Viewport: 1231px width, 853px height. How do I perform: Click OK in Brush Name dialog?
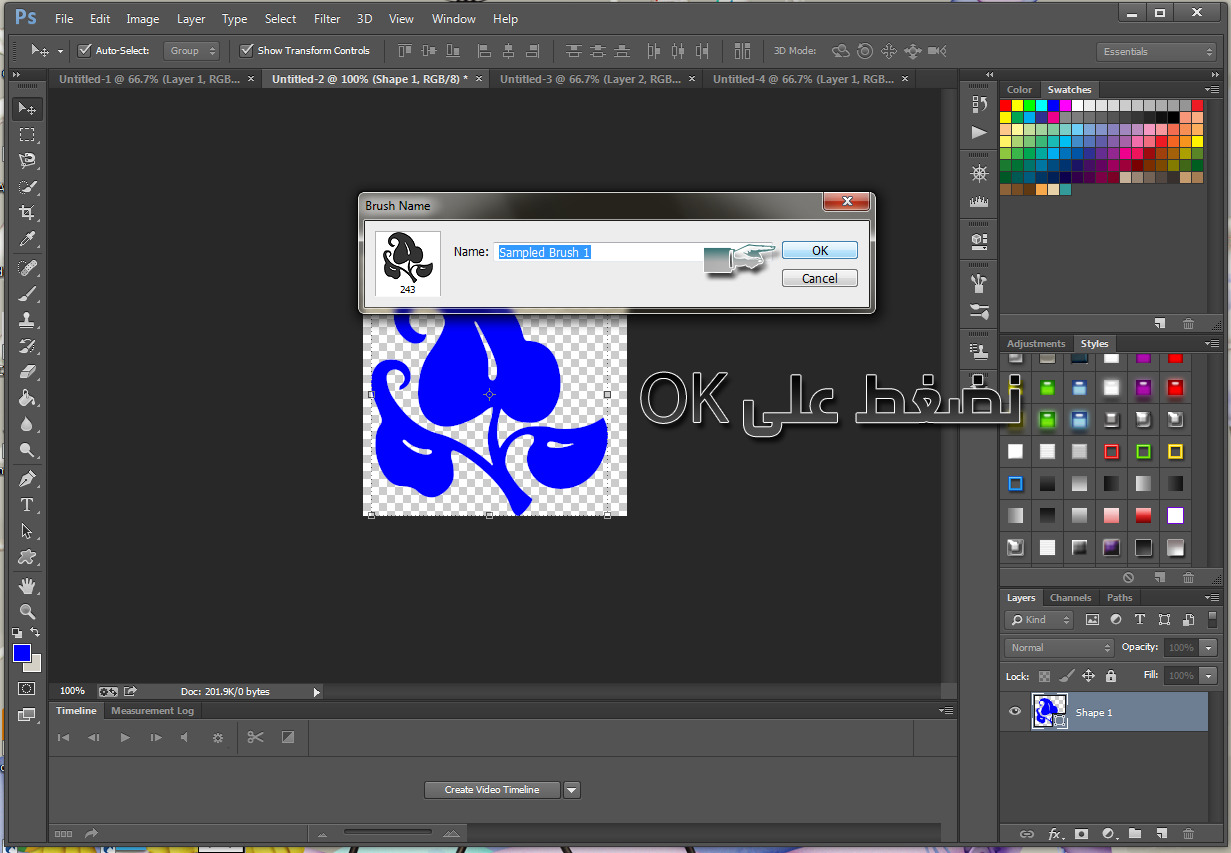point(819,250)
